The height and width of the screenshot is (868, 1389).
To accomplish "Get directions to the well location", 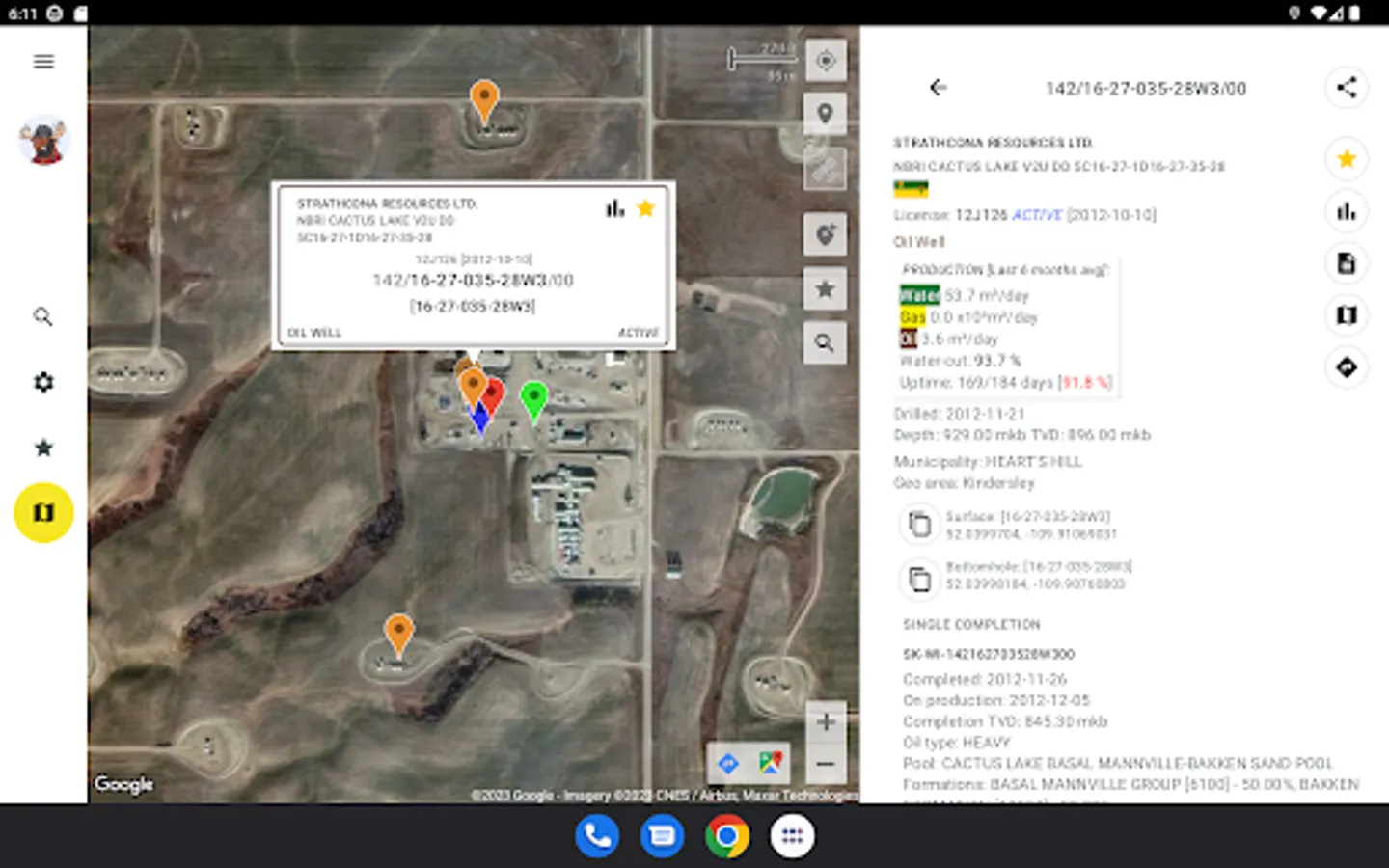I will [1347, 367].
